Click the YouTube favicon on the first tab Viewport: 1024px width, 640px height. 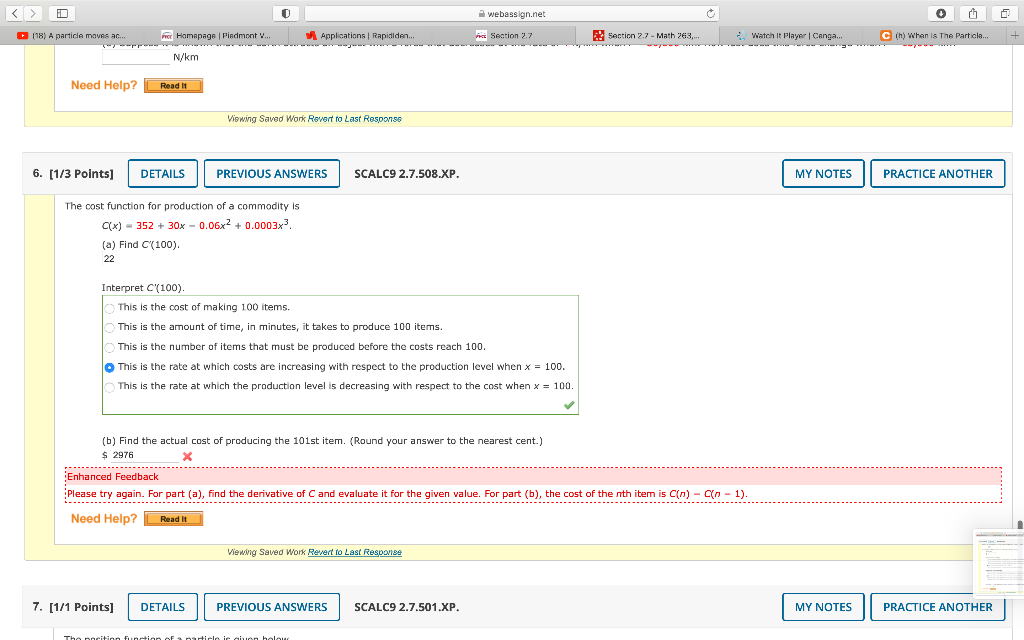click(21, 33)
